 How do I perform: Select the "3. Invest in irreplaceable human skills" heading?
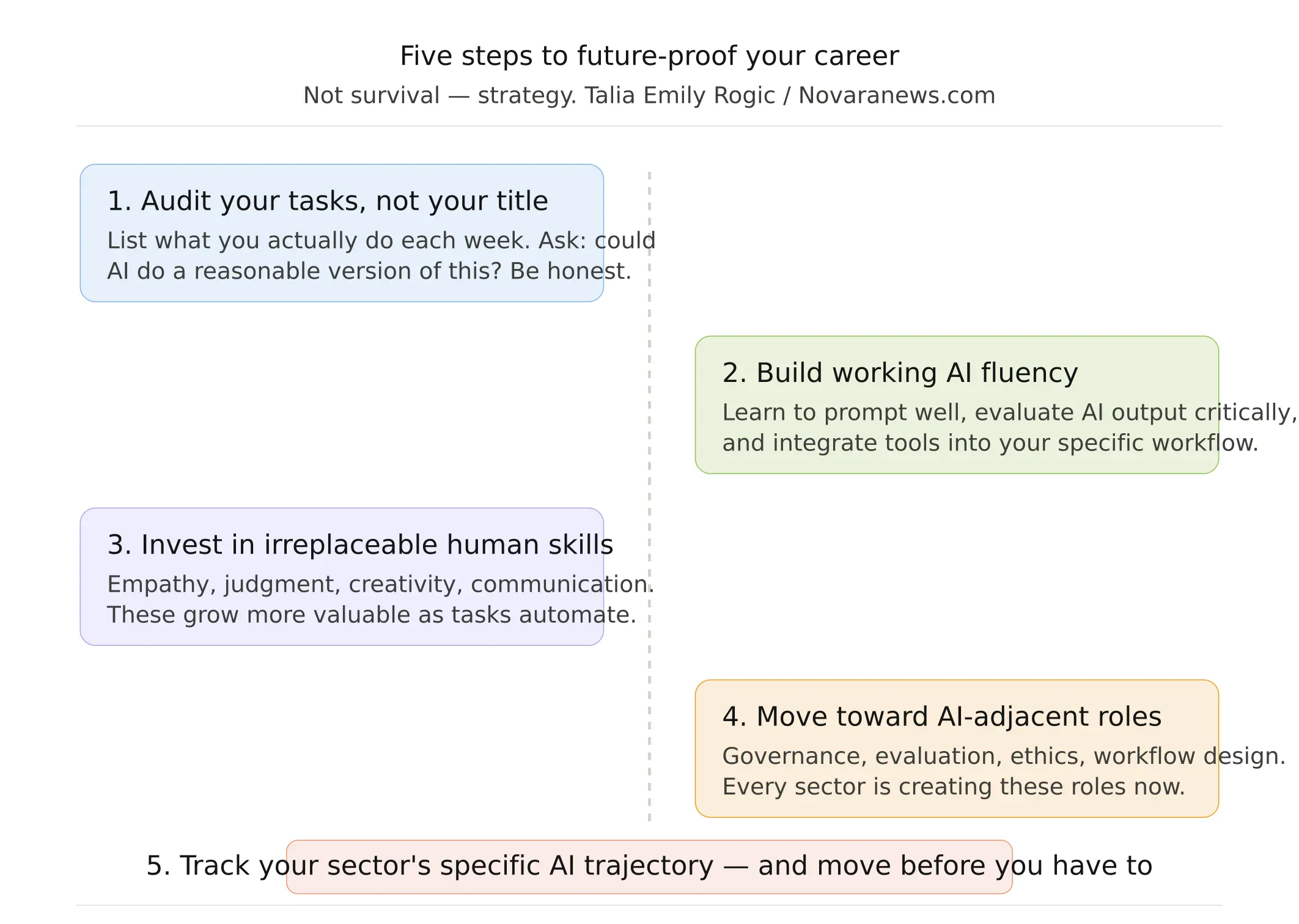360,544
